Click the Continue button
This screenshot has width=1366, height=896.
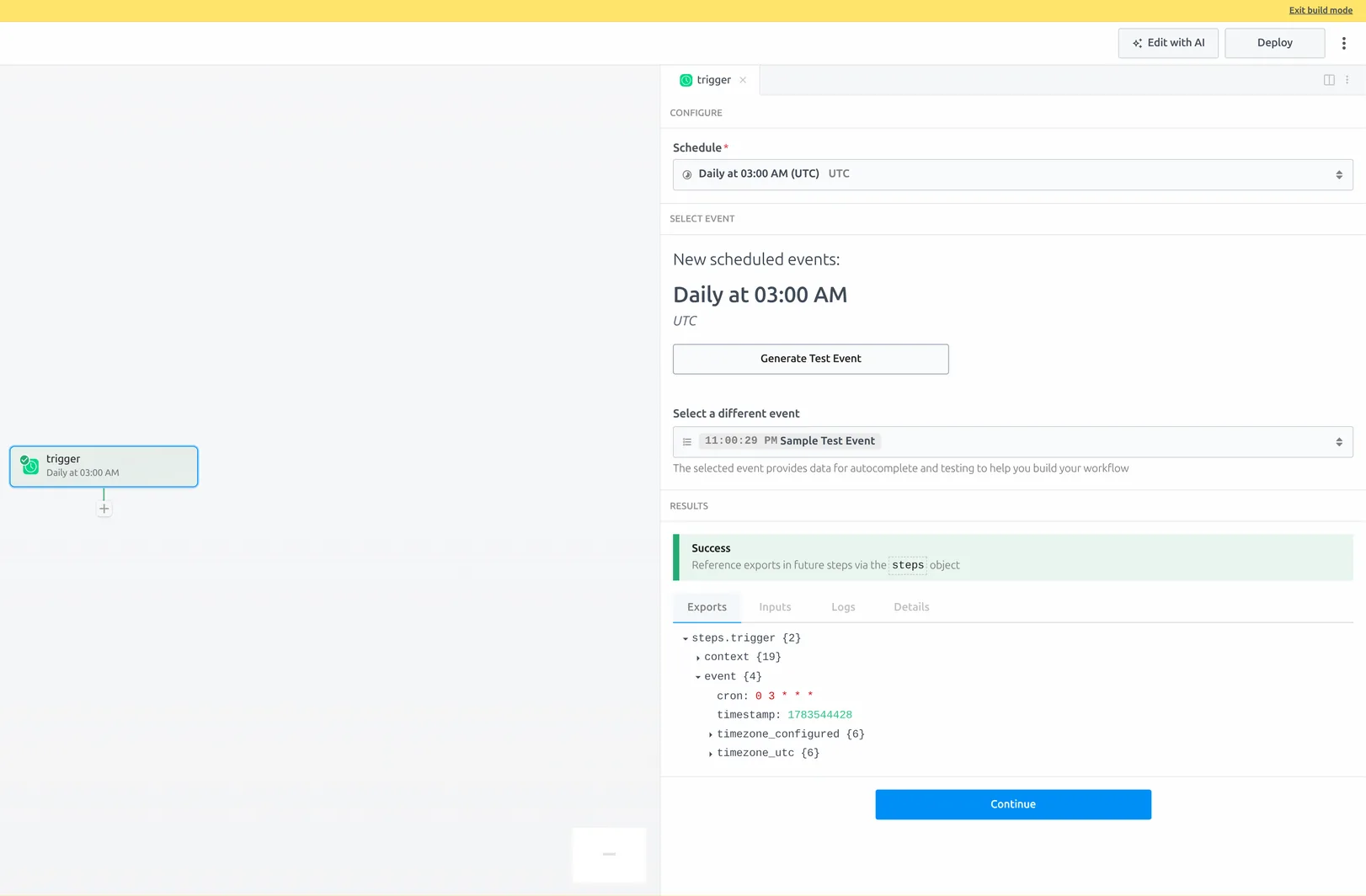[1012, 804]
